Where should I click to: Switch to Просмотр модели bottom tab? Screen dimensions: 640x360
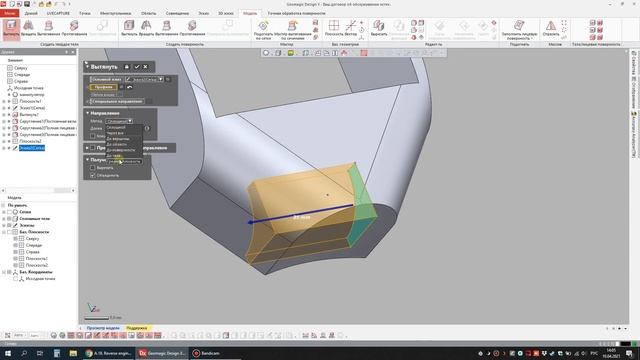(103, 328)
